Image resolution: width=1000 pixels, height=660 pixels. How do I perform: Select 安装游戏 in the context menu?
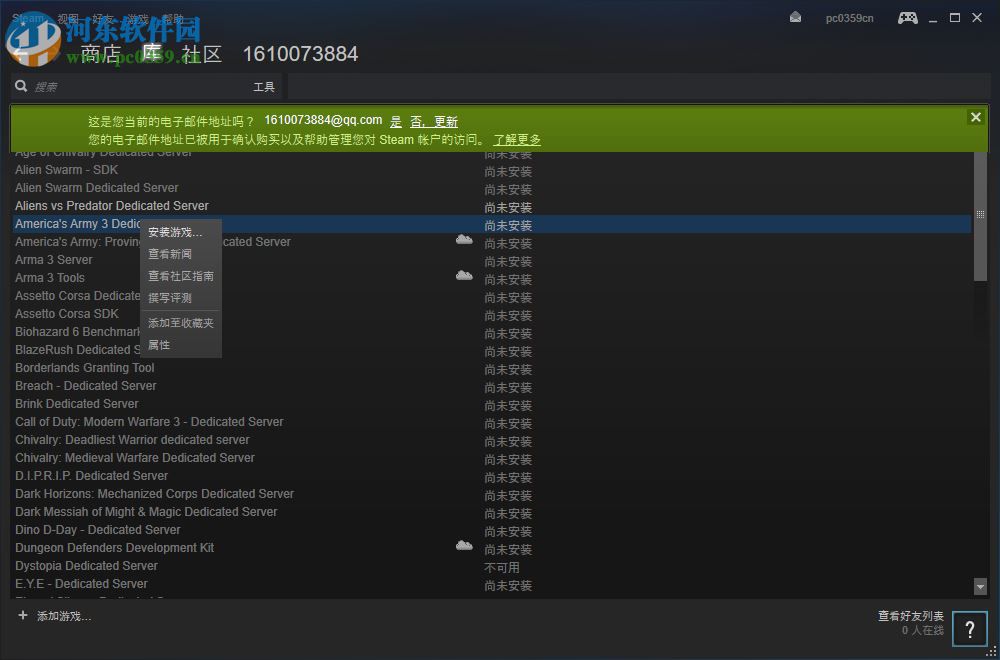click(172, 231)
